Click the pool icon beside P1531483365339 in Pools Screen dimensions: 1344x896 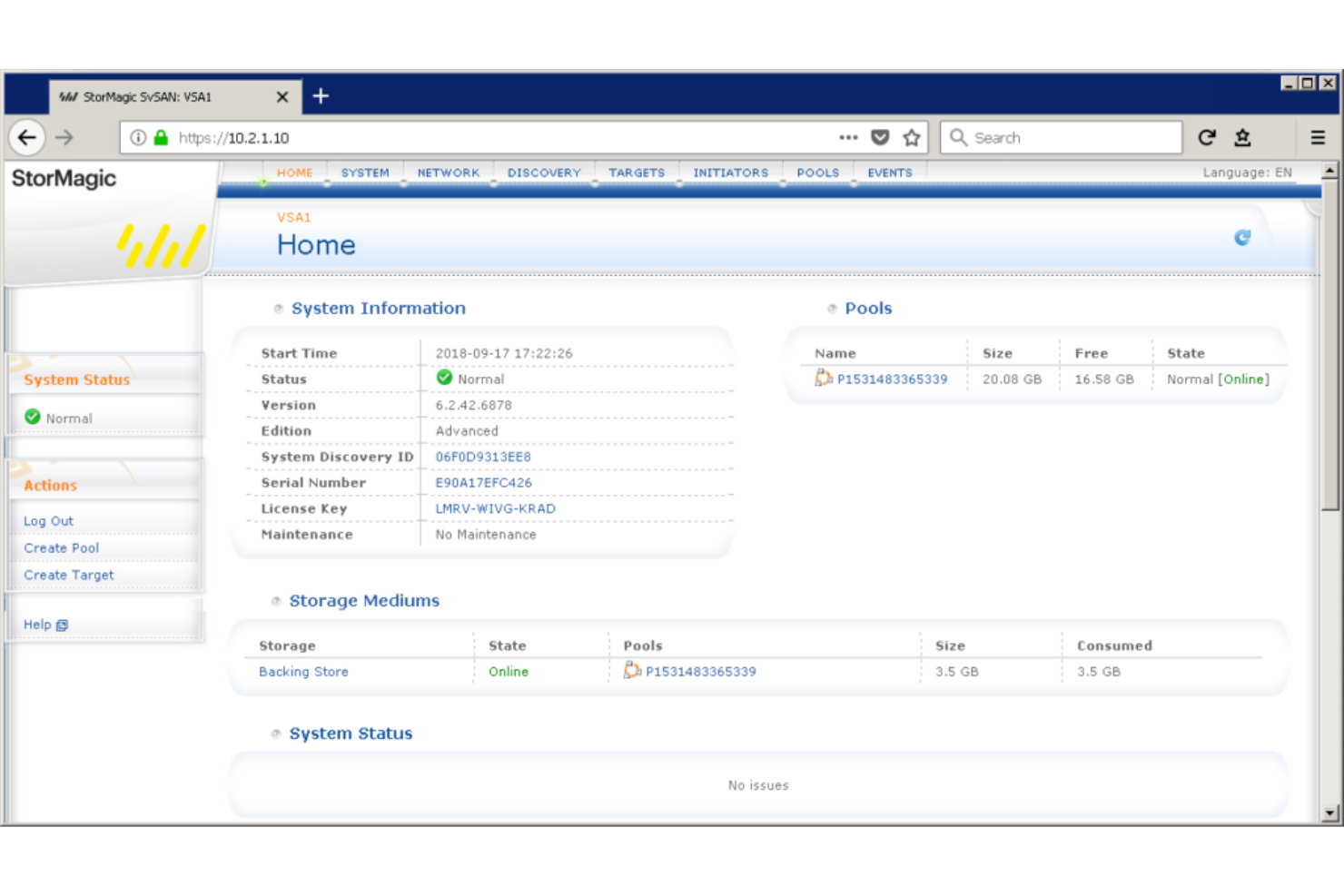point(823,379)
